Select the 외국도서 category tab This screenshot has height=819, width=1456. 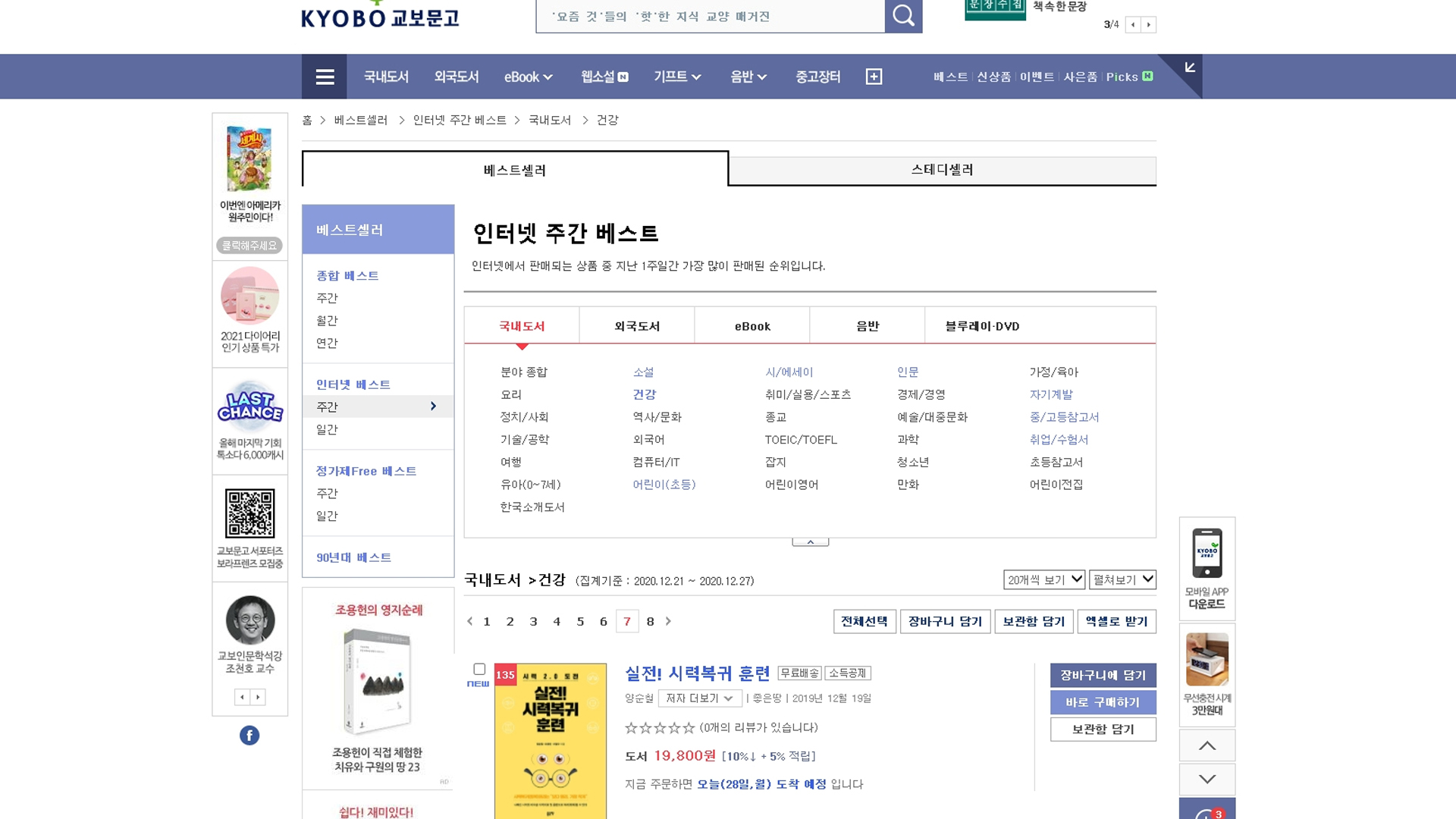637,326
